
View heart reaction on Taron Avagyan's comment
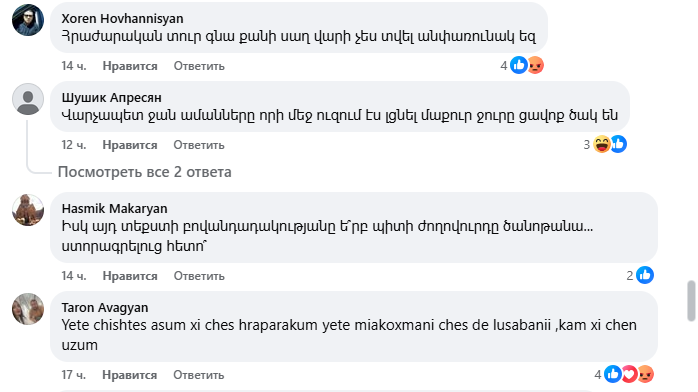click(x=629, y=374)
